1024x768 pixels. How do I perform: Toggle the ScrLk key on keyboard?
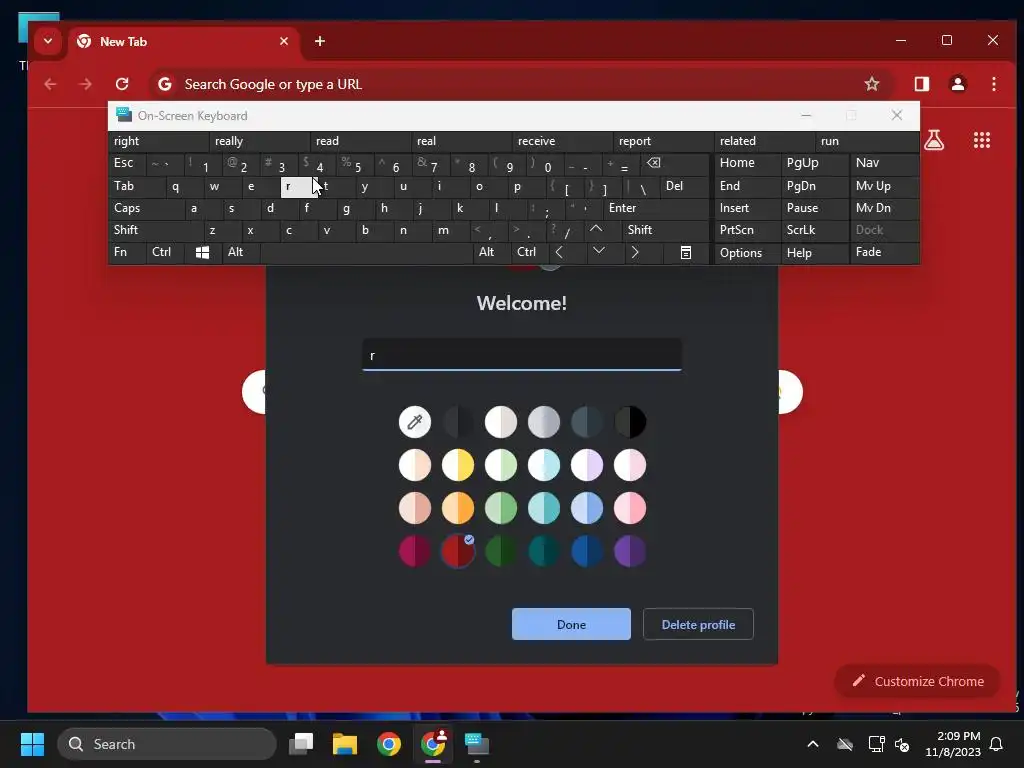[x=814, y=230]
